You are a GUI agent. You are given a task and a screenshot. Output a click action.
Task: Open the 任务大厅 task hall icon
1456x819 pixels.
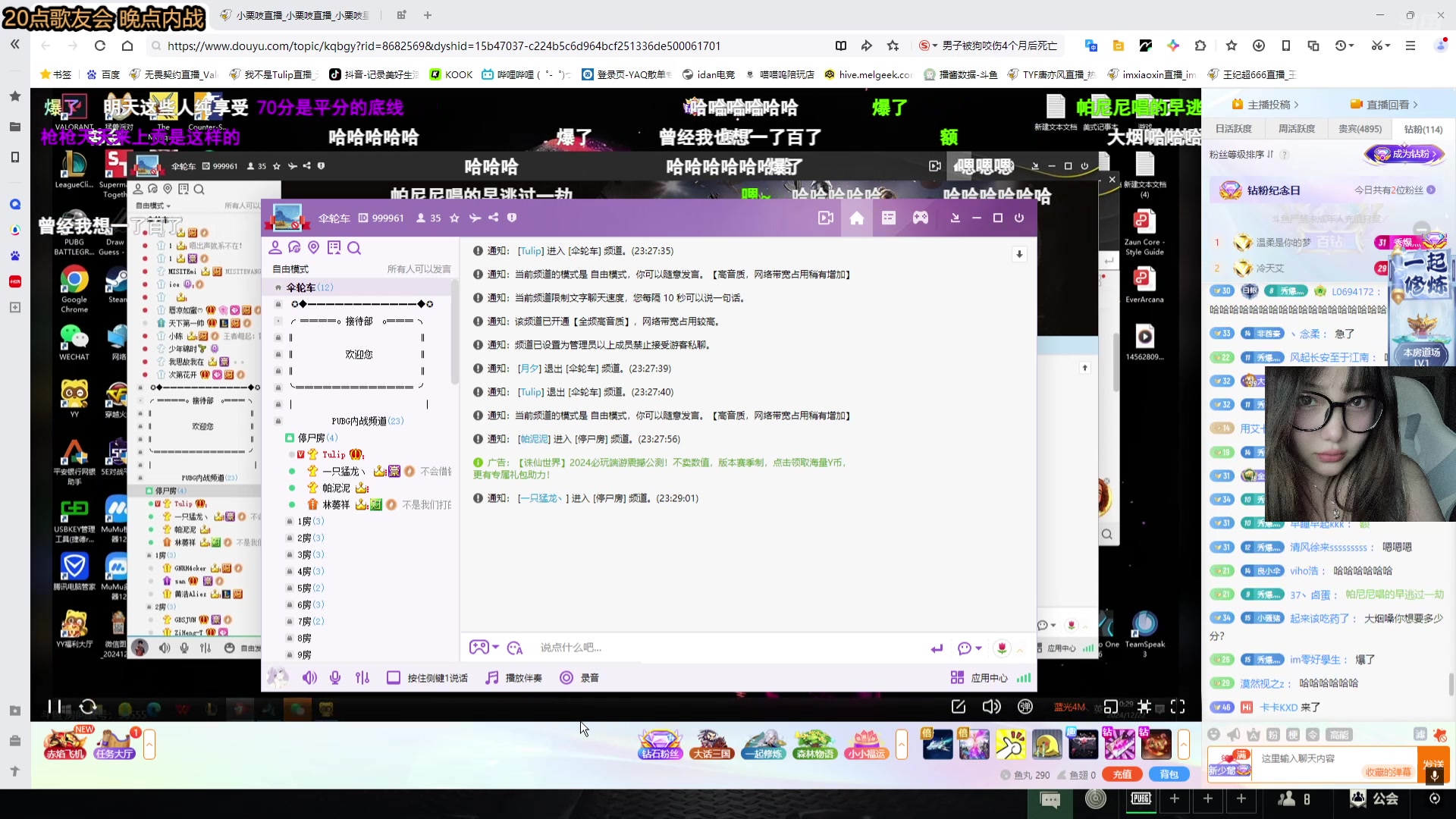point(115,745)
